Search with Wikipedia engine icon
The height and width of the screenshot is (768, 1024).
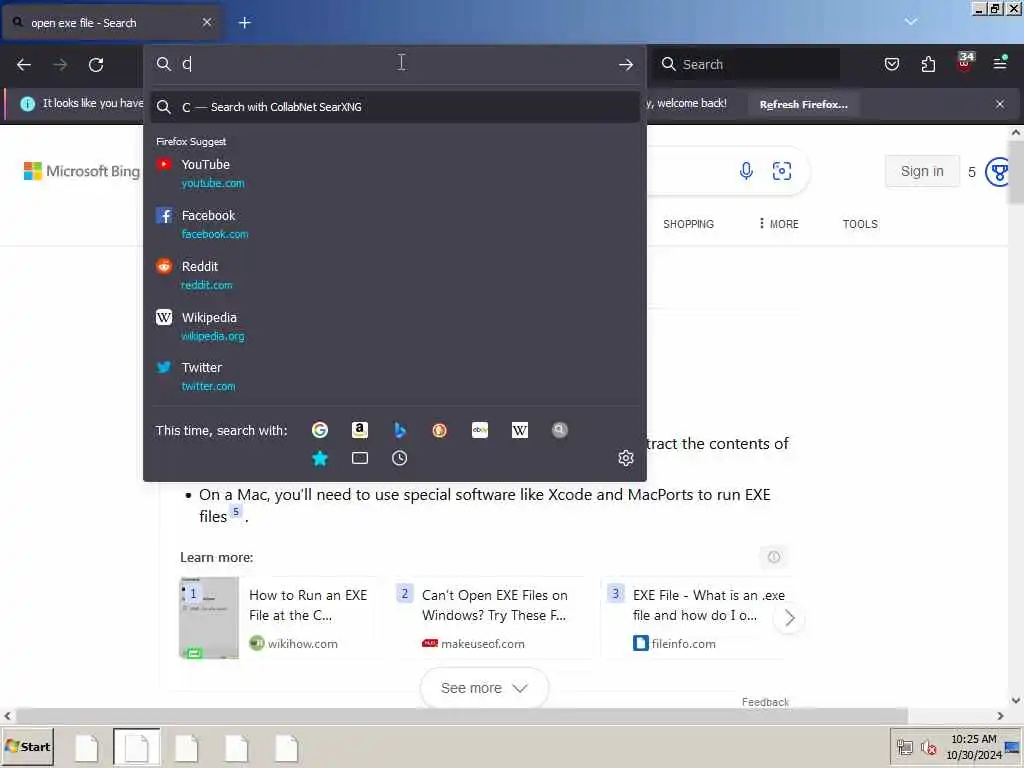[520, 430]
